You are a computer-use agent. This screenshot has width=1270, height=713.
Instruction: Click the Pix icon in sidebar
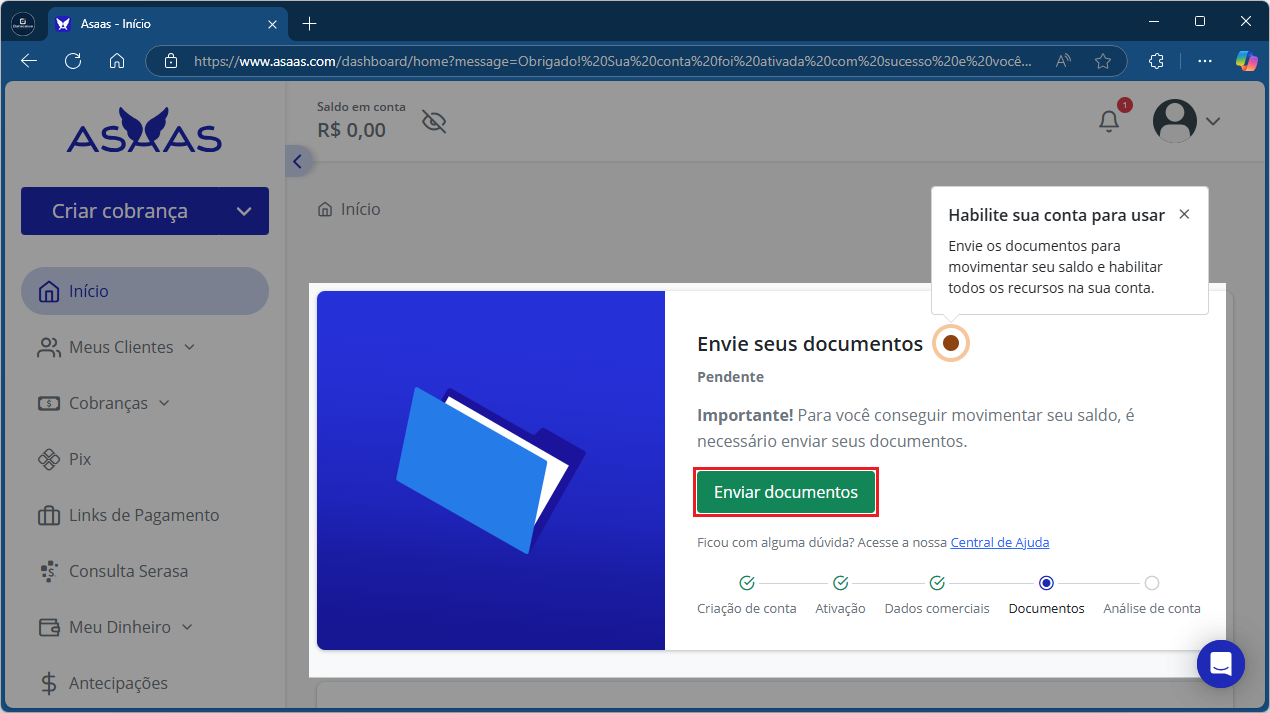(x=49, y=459)
